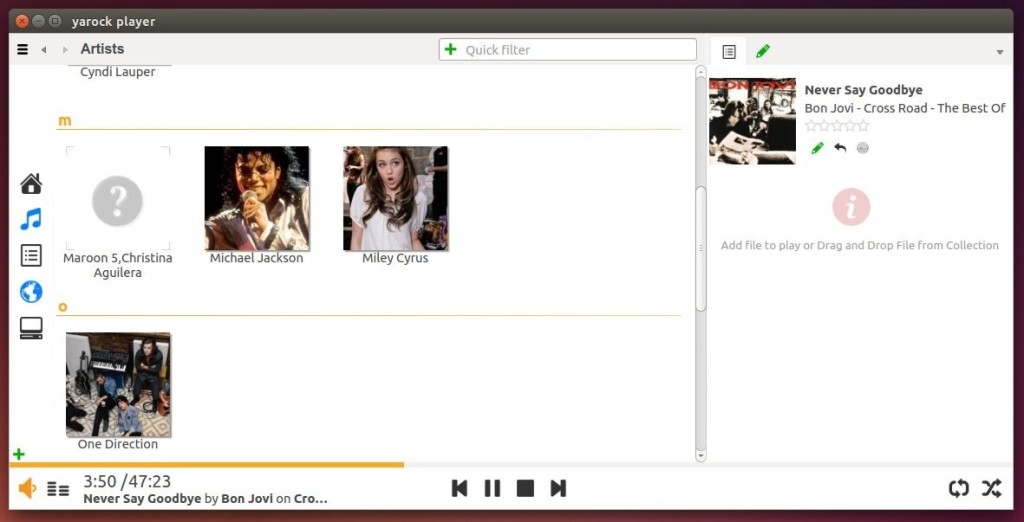
Task: Open the right panel dropdown arrow
Action: [999, 52]
